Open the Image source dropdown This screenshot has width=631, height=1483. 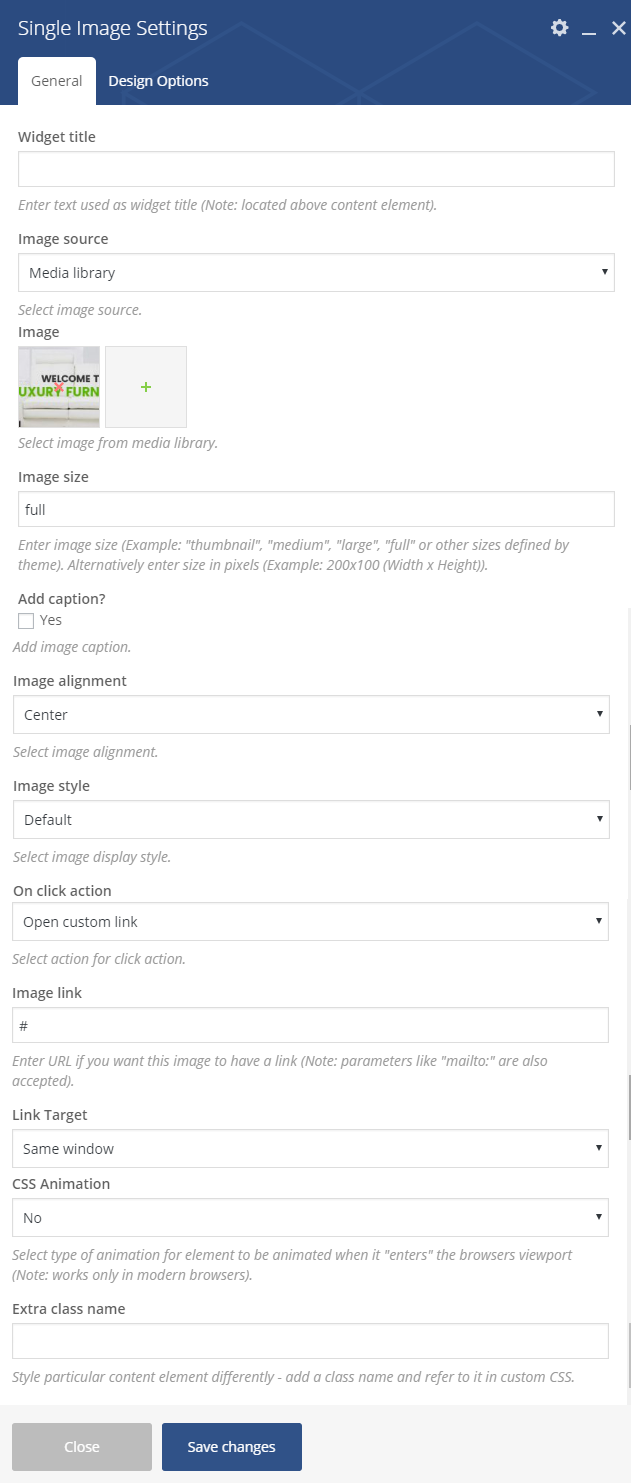coord(316,272)
